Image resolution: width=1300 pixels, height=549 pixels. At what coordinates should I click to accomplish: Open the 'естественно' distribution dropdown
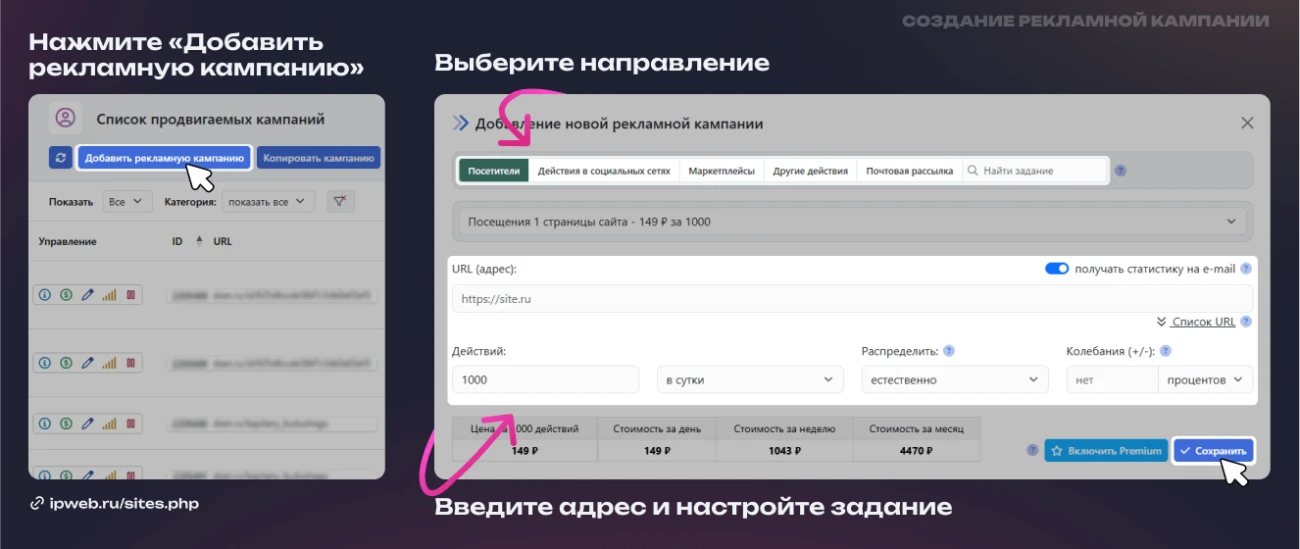[954, 380]
